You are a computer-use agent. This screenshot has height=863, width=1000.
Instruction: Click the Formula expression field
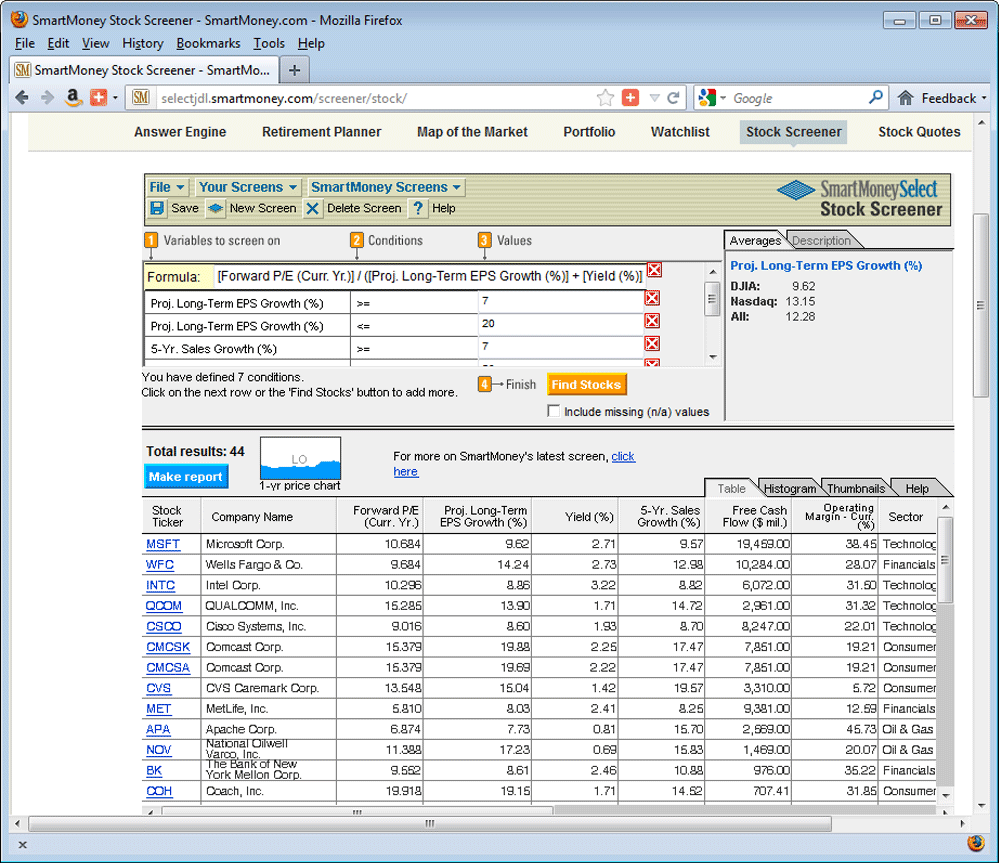[429, 277]
